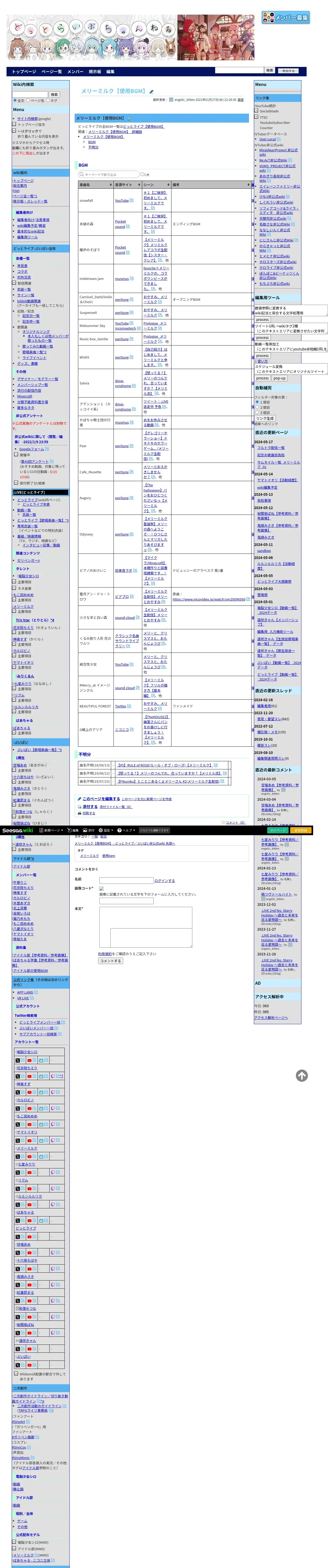Toggle the VTSC expander box
Screen dimensions: 328x1568
[x=256, y=116]
